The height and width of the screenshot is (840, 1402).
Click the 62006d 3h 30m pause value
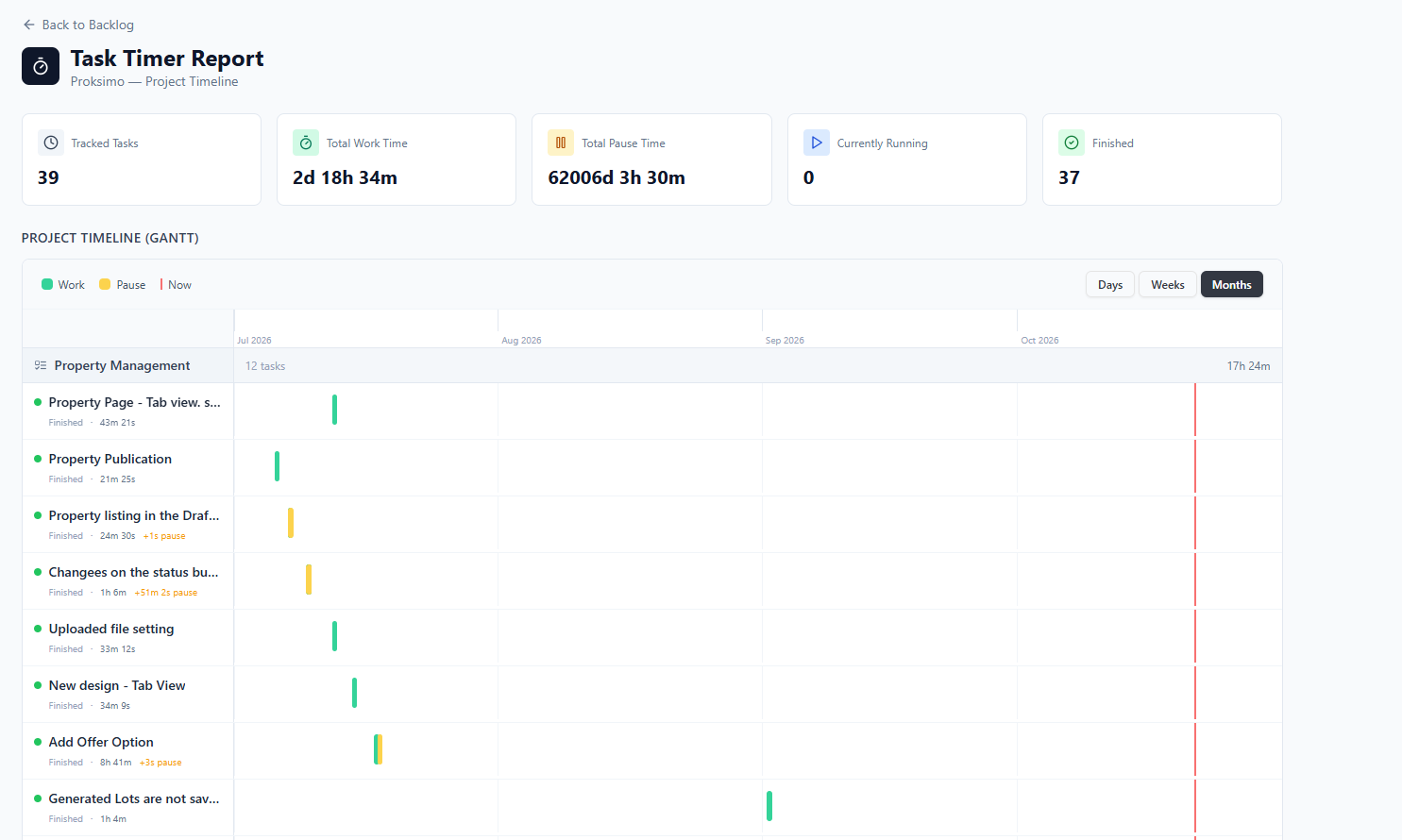coord(617,177)
